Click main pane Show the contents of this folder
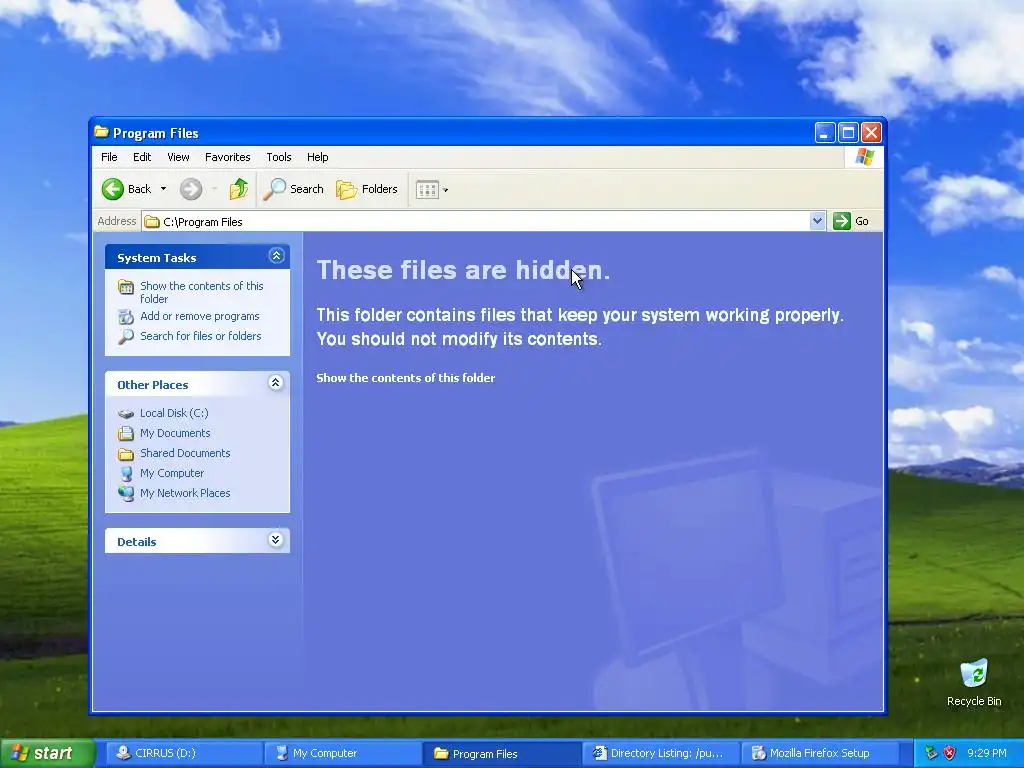Viewport: 1024px width, 768px height. click(x=406, y=377)
